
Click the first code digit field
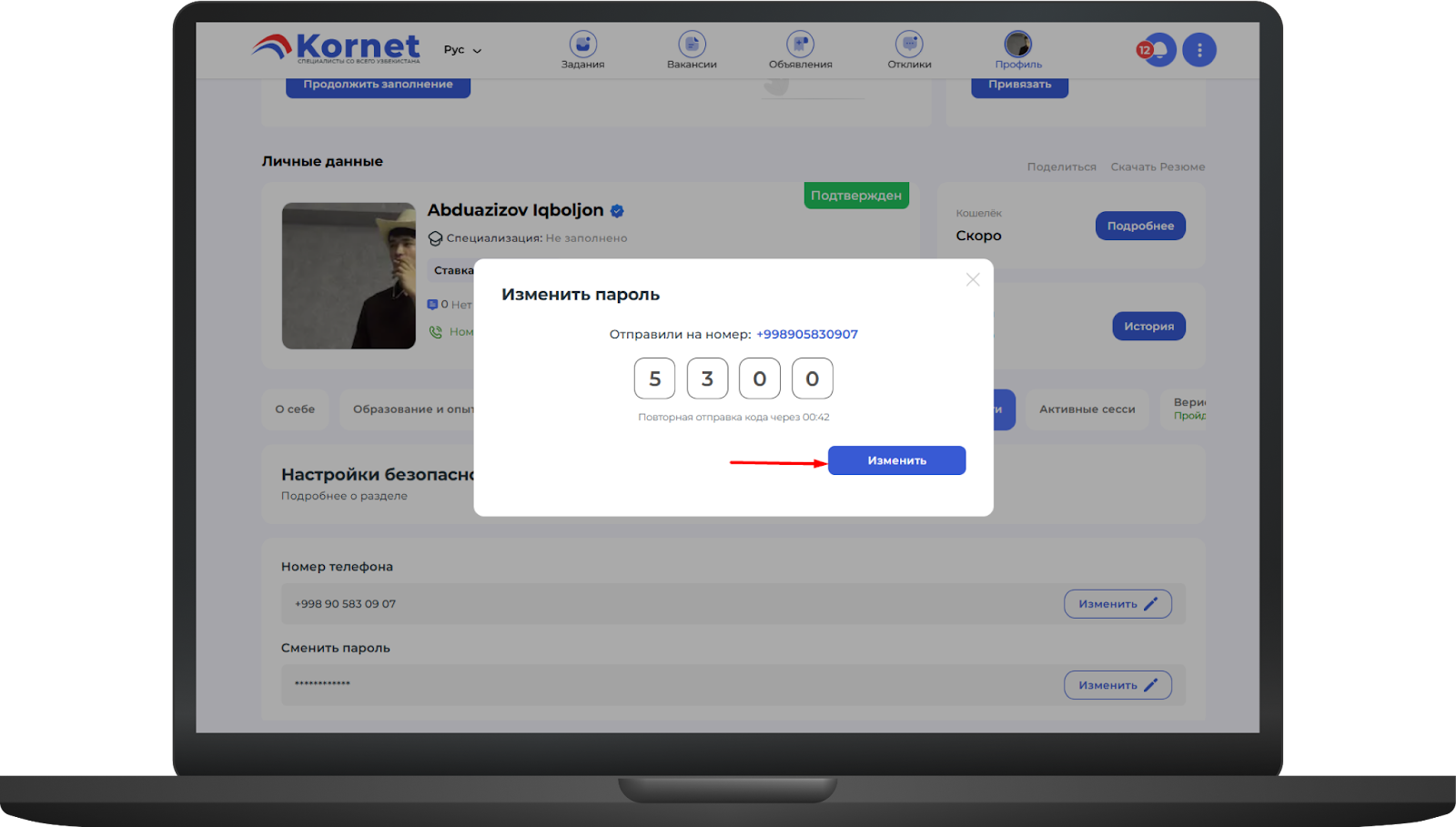654,378
